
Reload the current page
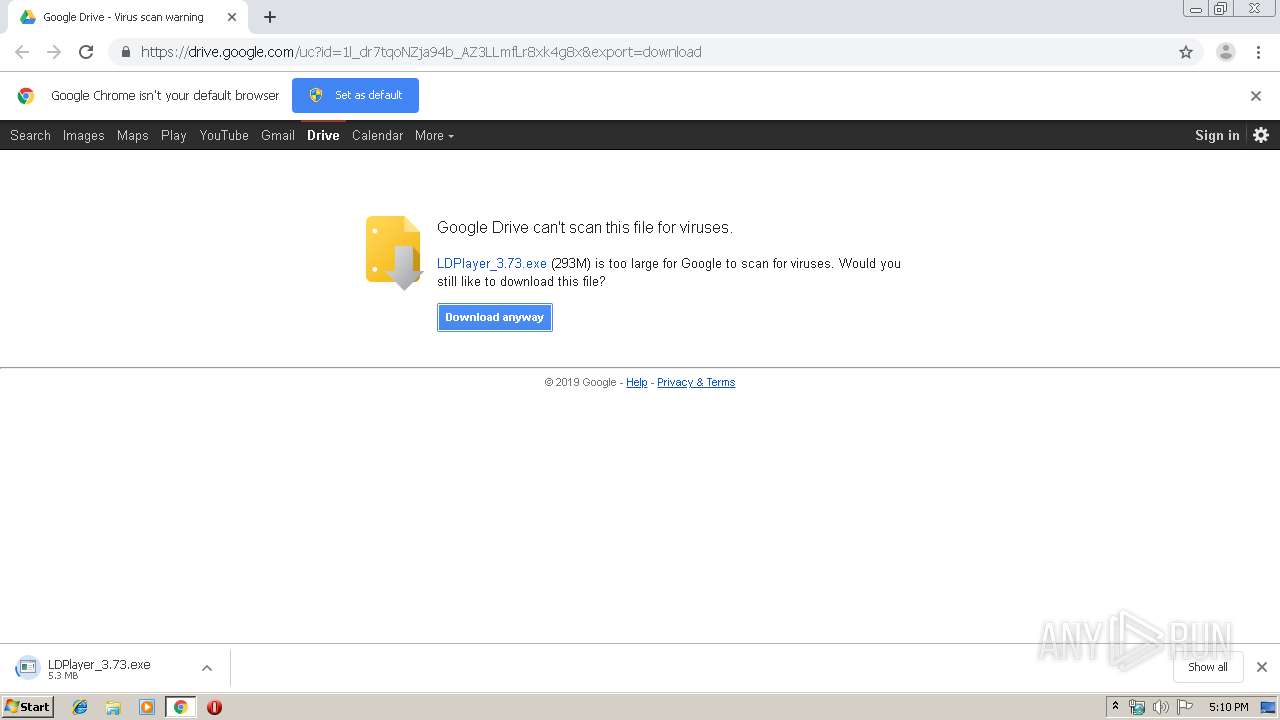coord(86,52)
